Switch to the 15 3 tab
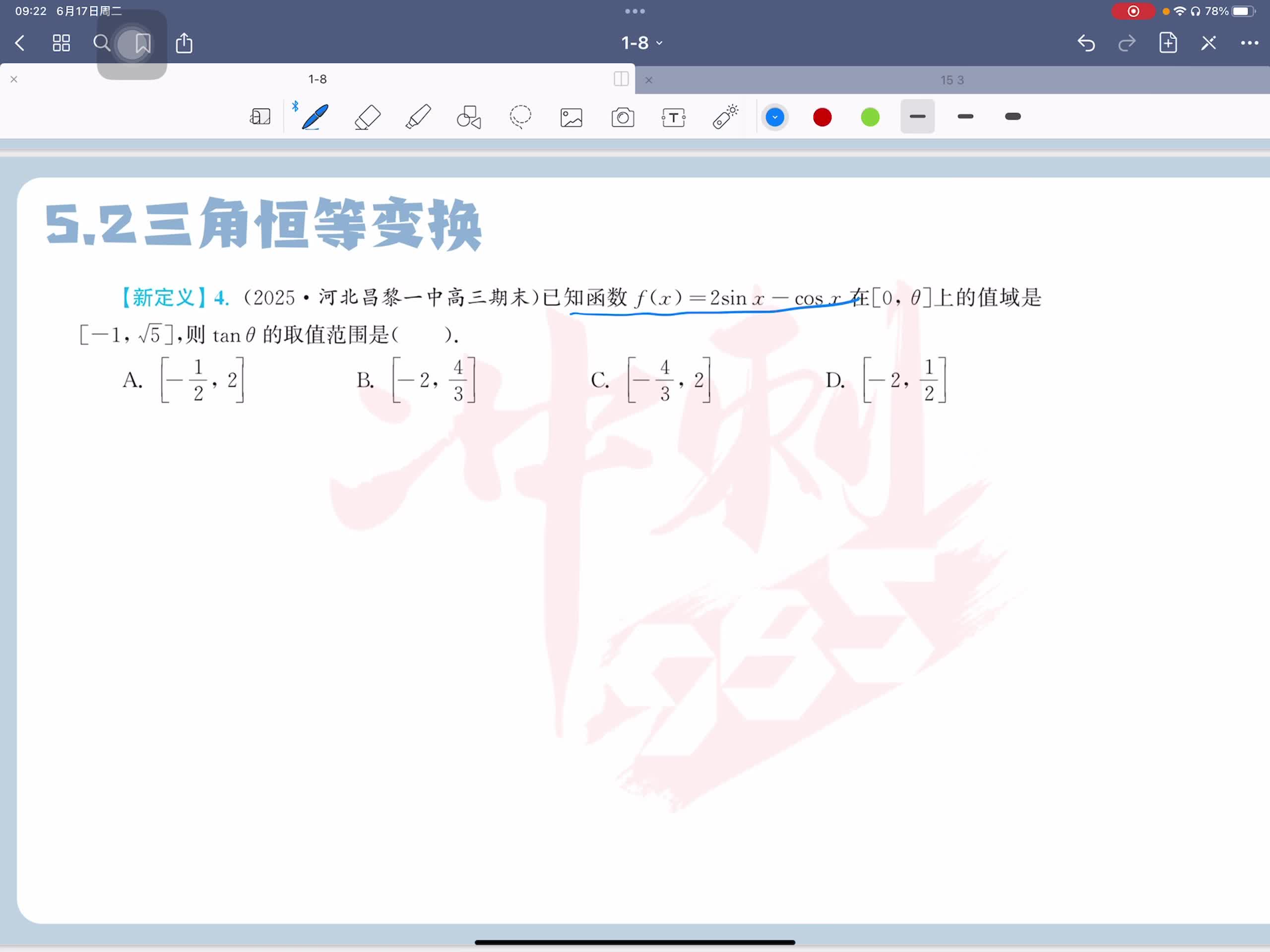This screenshot has height=952, width=1270. (x=952, y=80)
